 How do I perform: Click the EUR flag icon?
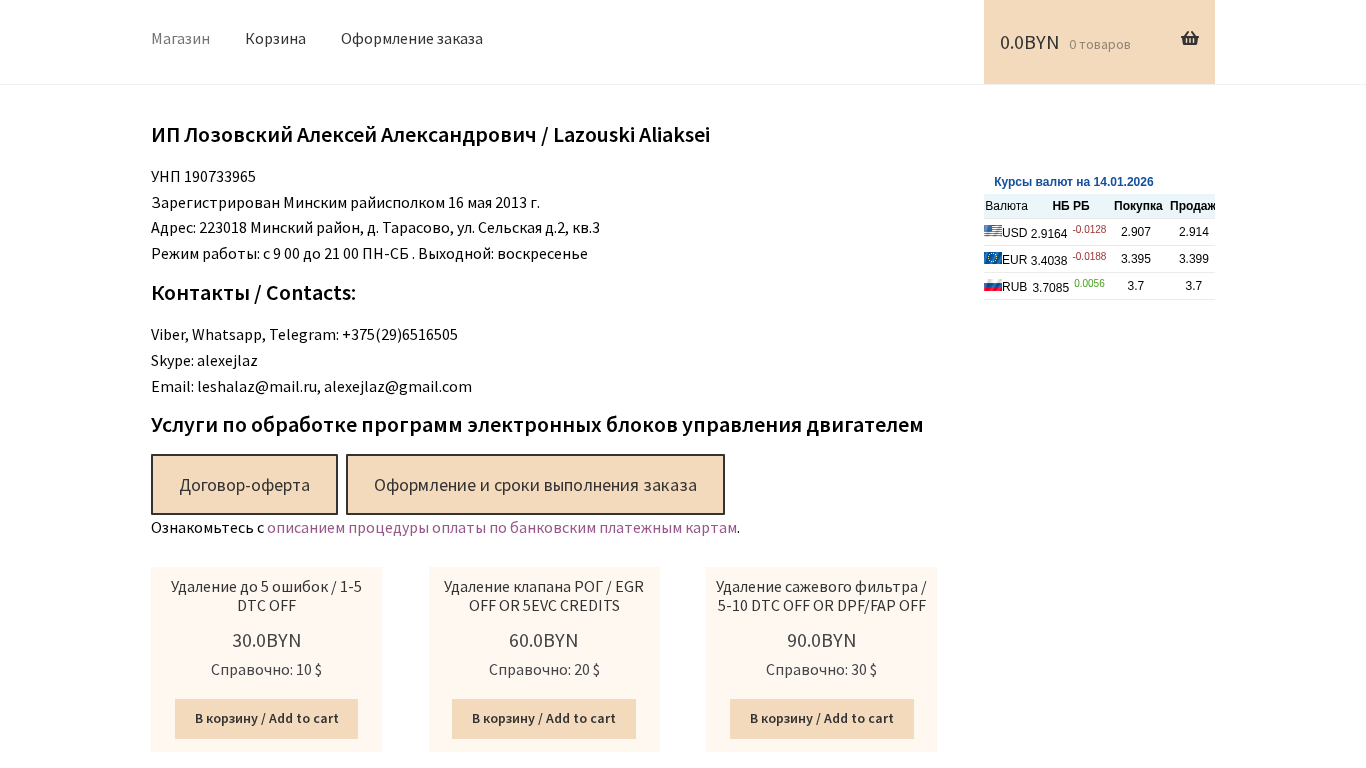(x=992, y=258)
